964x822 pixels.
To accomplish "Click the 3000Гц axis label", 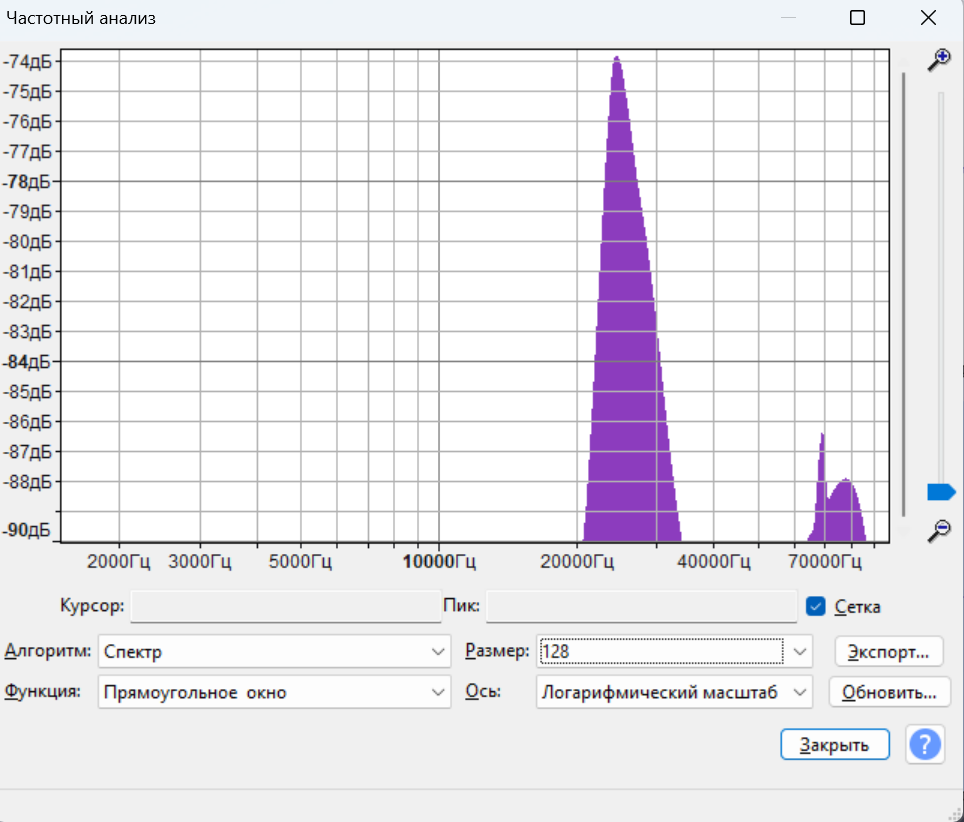I will [x=200, y=561].
